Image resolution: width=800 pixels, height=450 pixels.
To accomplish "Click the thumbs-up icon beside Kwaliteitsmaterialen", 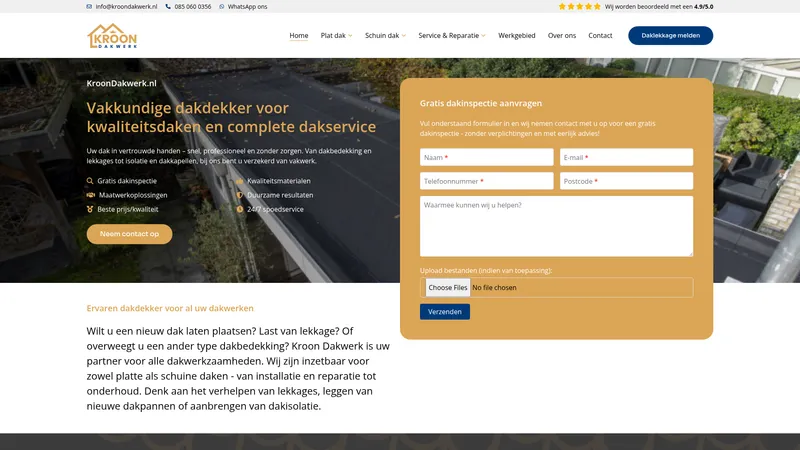I will pyautogui.click(x=240, y=181).
